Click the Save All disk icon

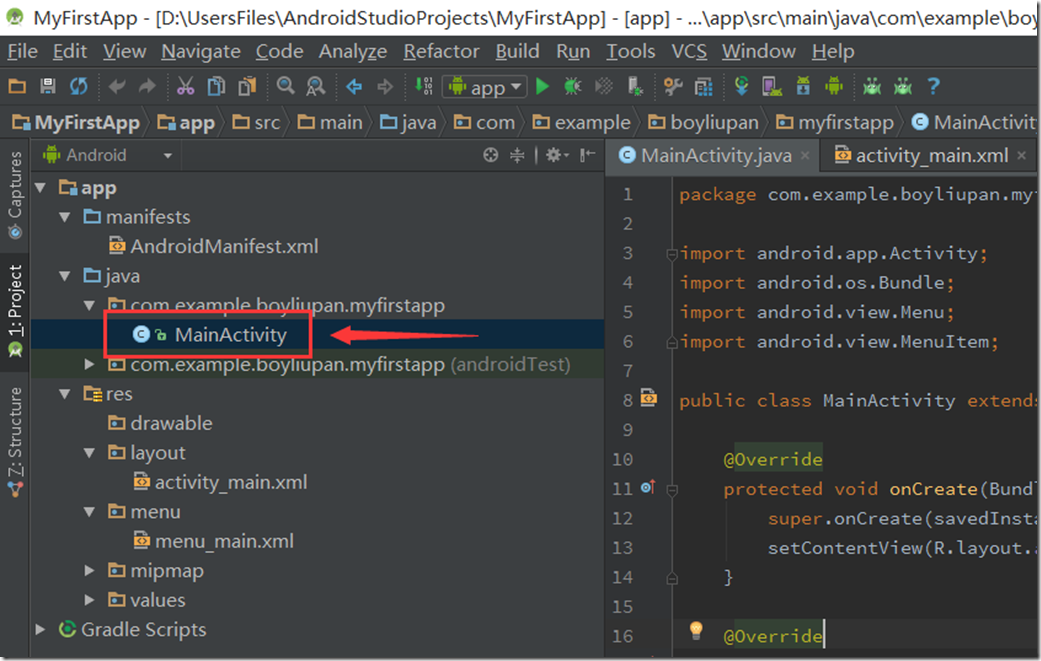48,87
